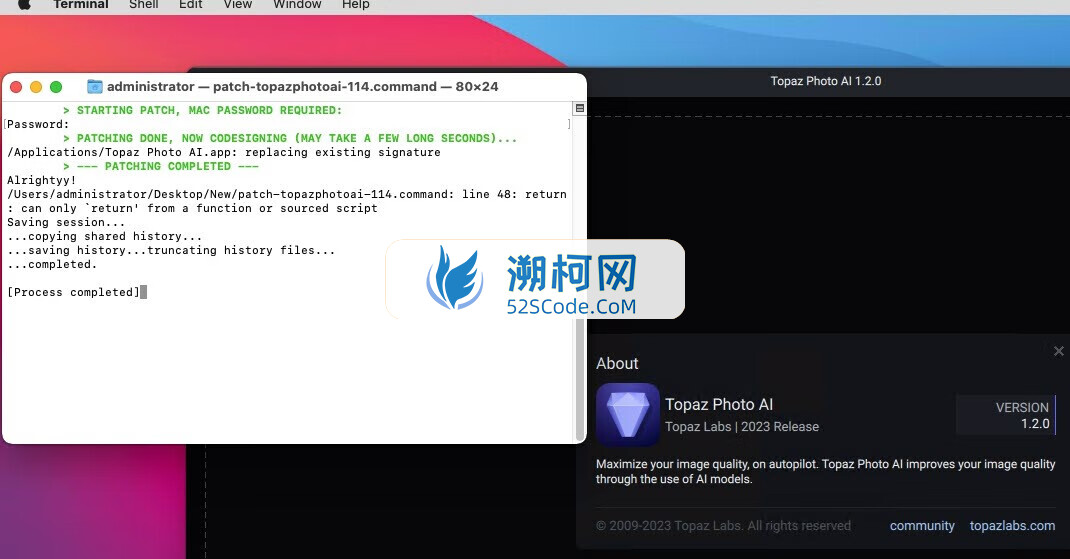Screen dimensions: 1070x559
Task: Open the community link
Action: (922, 526)
